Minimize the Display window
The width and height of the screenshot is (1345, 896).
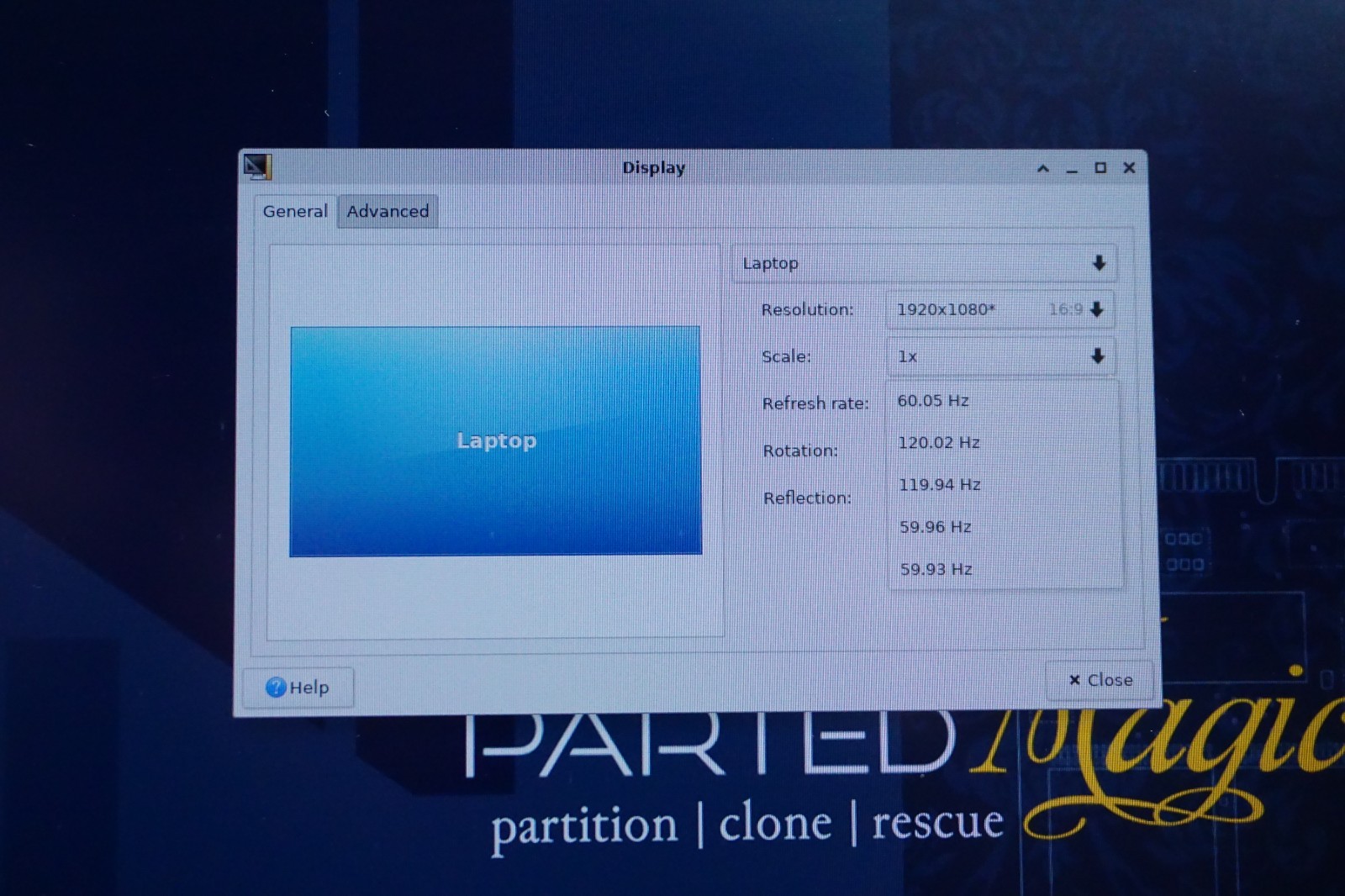point(1072,169)
